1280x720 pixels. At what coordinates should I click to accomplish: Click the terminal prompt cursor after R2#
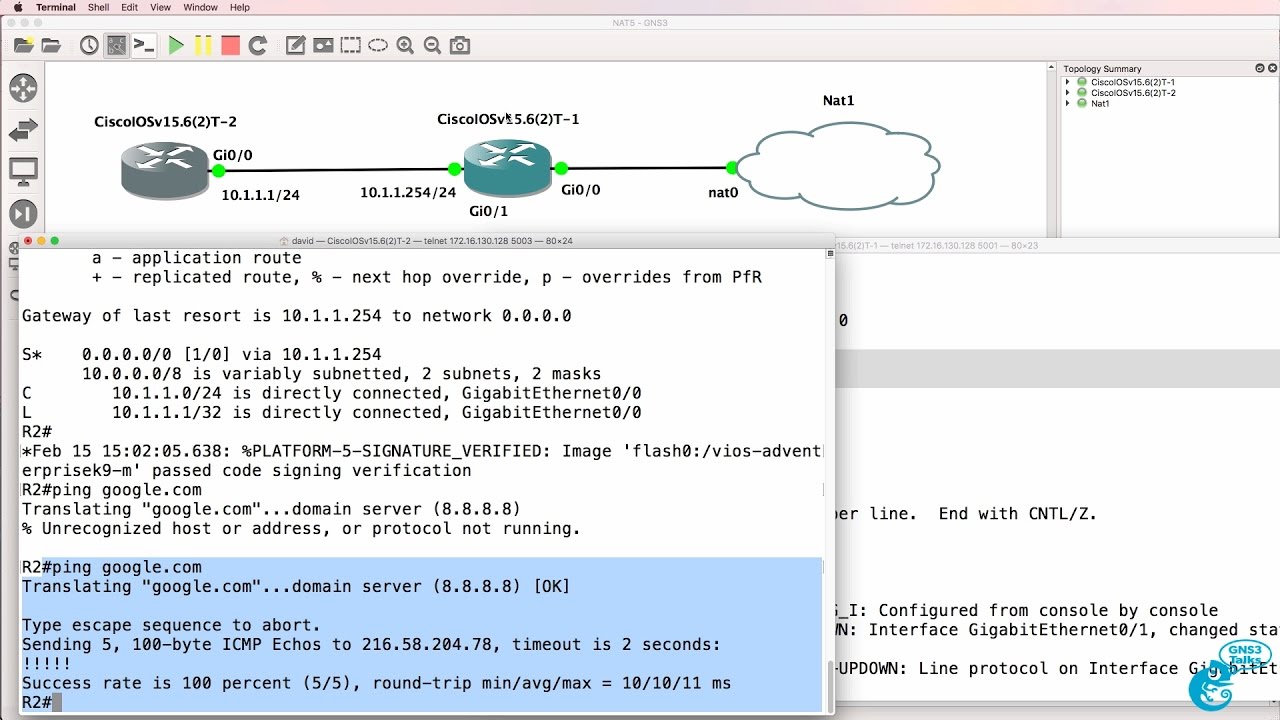point(57,703)
